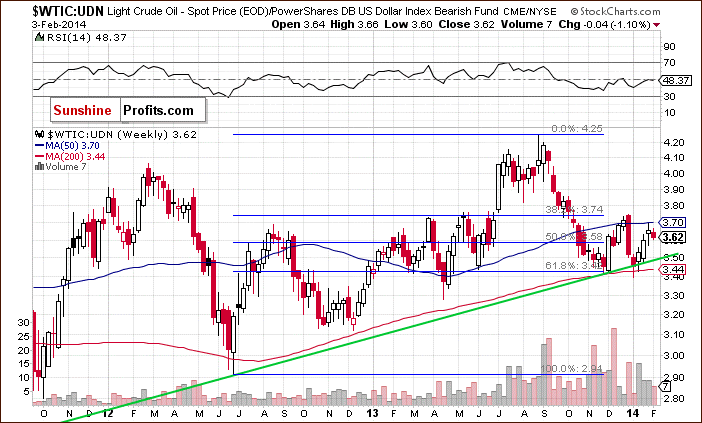This screenshot has width=702, height=423.
Task: Click the CME/NYSE exchange label
Action: (x=530, y=11)
